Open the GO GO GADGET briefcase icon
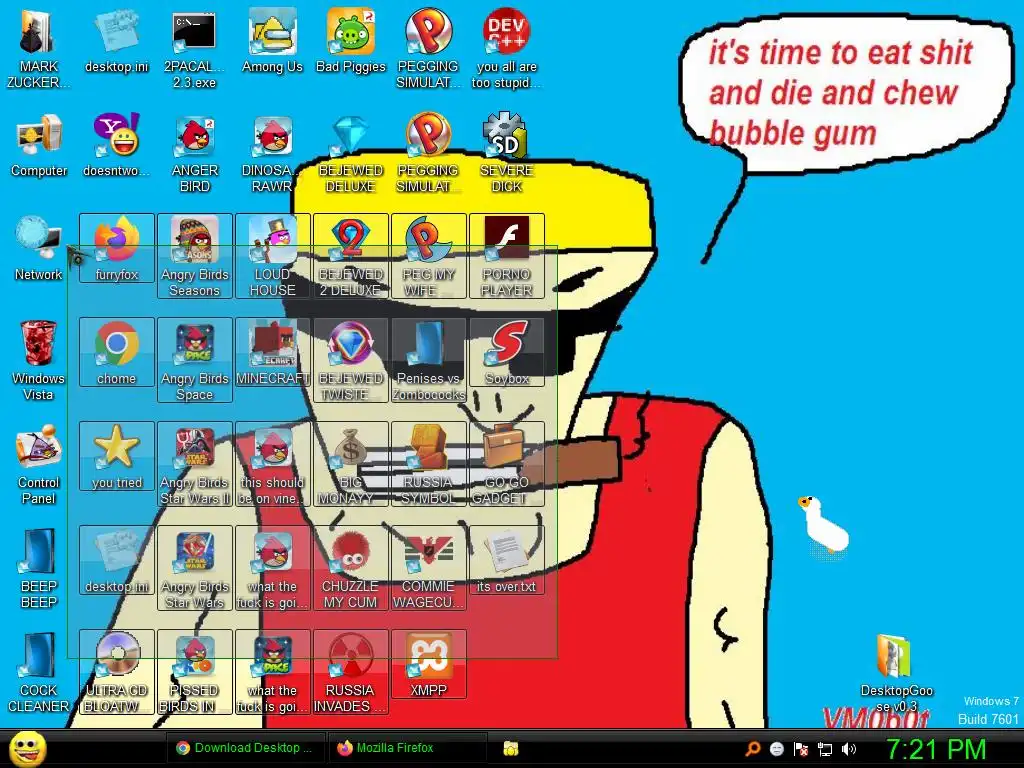1024x768 pixels. pos(506,464)
